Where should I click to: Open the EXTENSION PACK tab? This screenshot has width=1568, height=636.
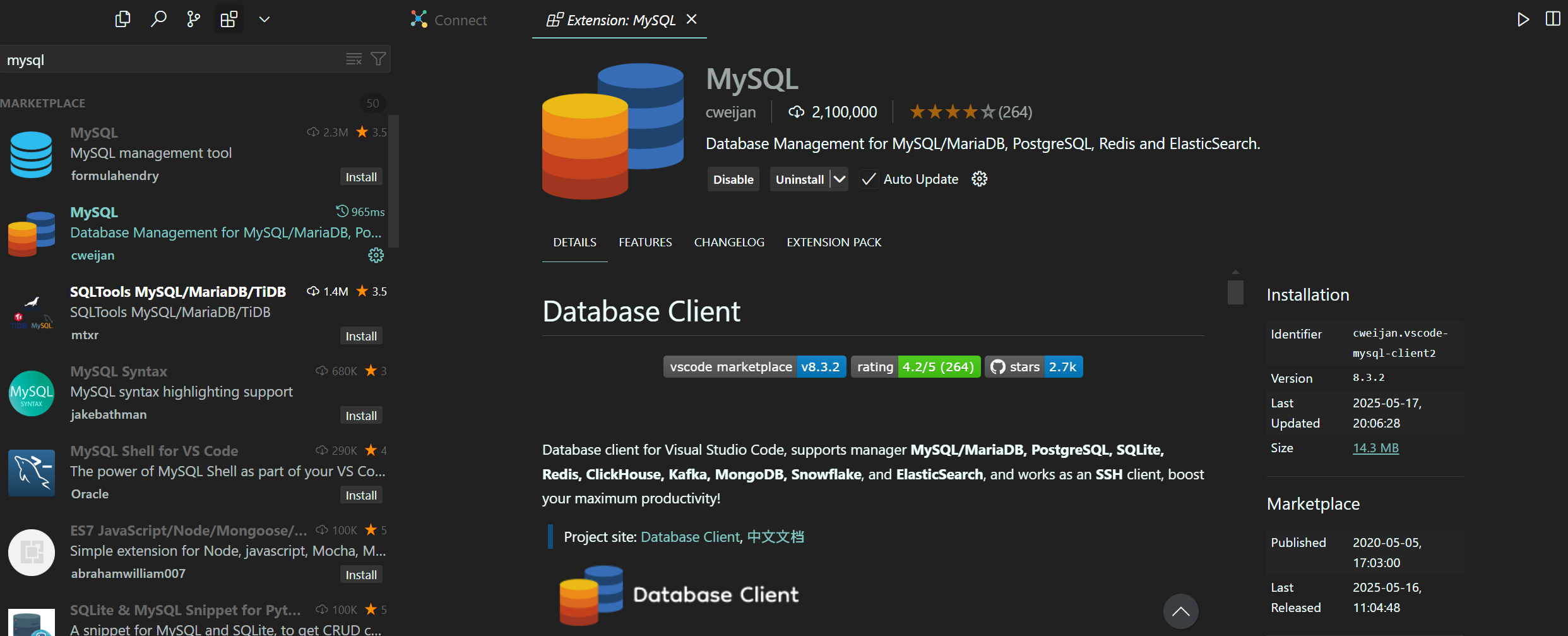[x=834, y=243]
